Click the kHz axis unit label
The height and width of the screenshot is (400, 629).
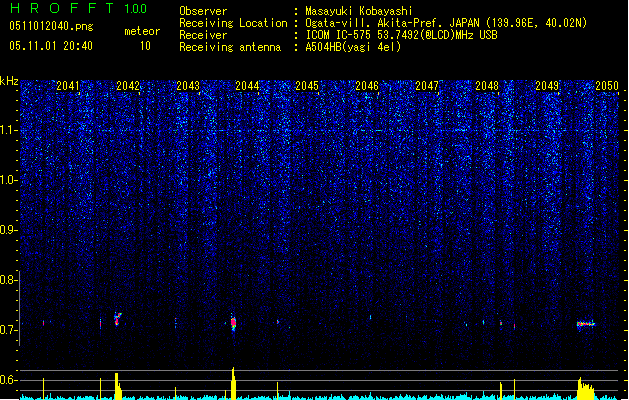(x=9, y=81)
